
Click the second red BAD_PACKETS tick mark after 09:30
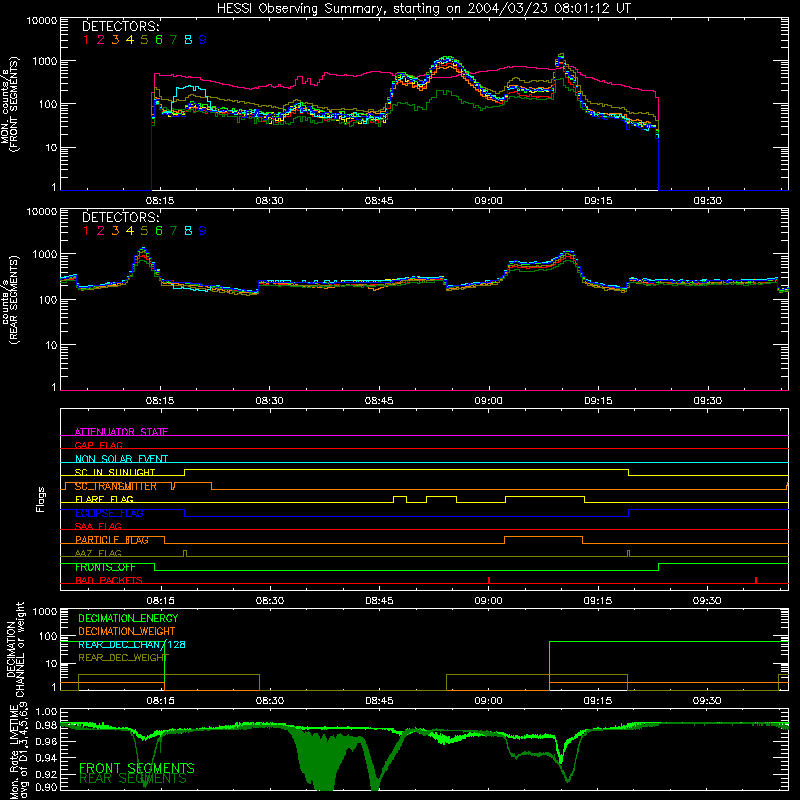point(756,580)
